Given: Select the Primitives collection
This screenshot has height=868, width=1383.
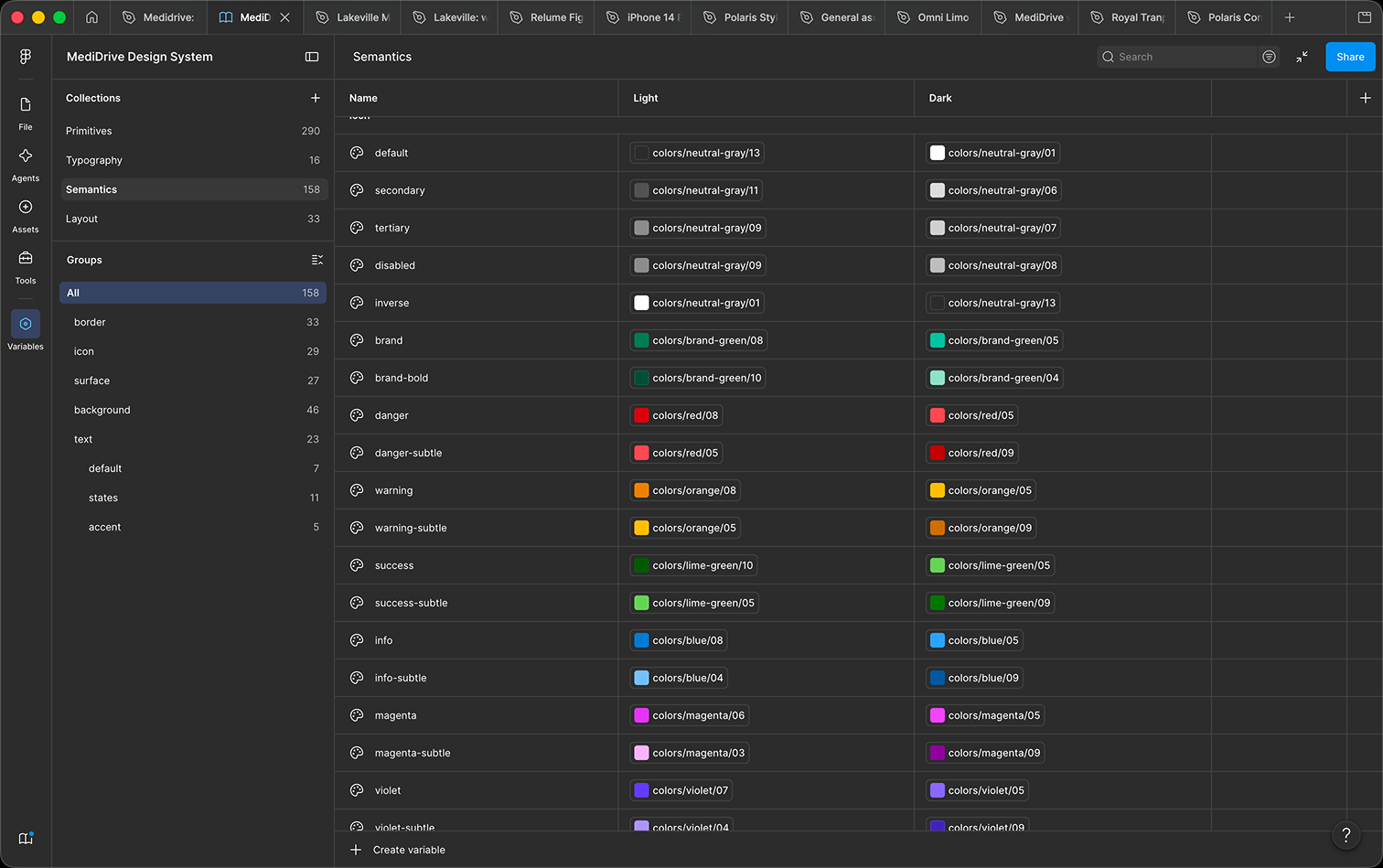Looking at the screenshot, I should (x=193, y=131).
